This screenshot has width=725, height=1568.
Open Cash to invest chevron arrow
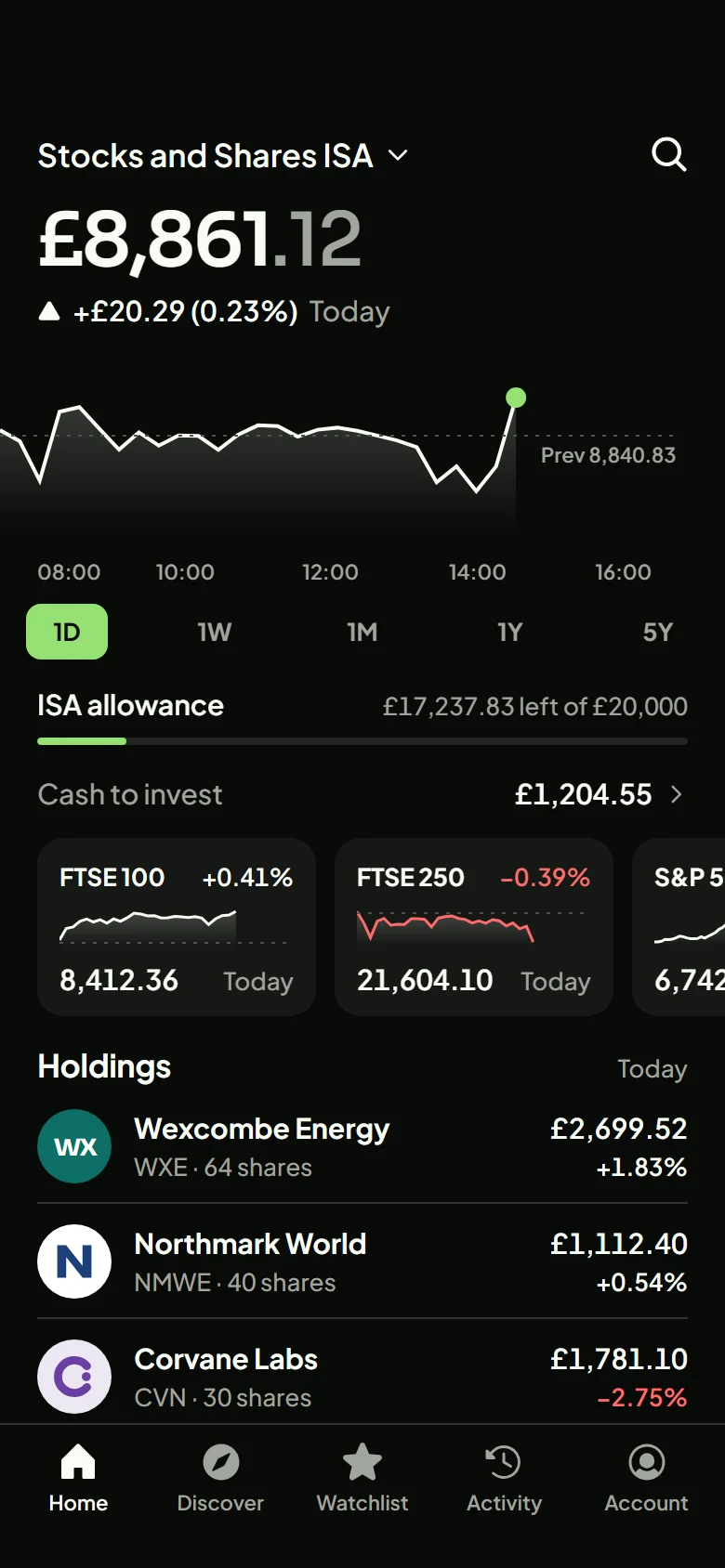[677, 794]
